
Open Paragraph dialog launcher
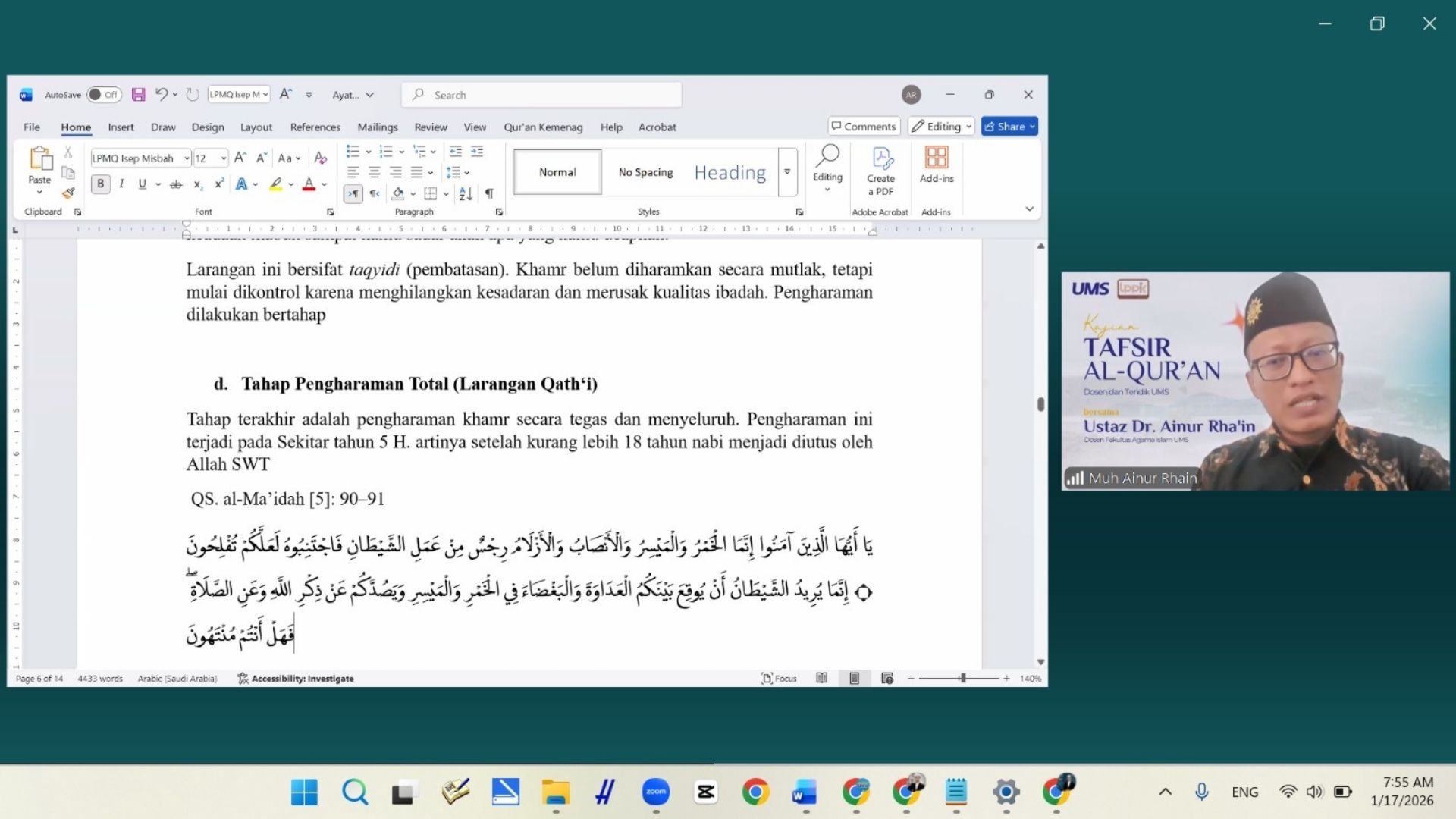tap(499, 212)
